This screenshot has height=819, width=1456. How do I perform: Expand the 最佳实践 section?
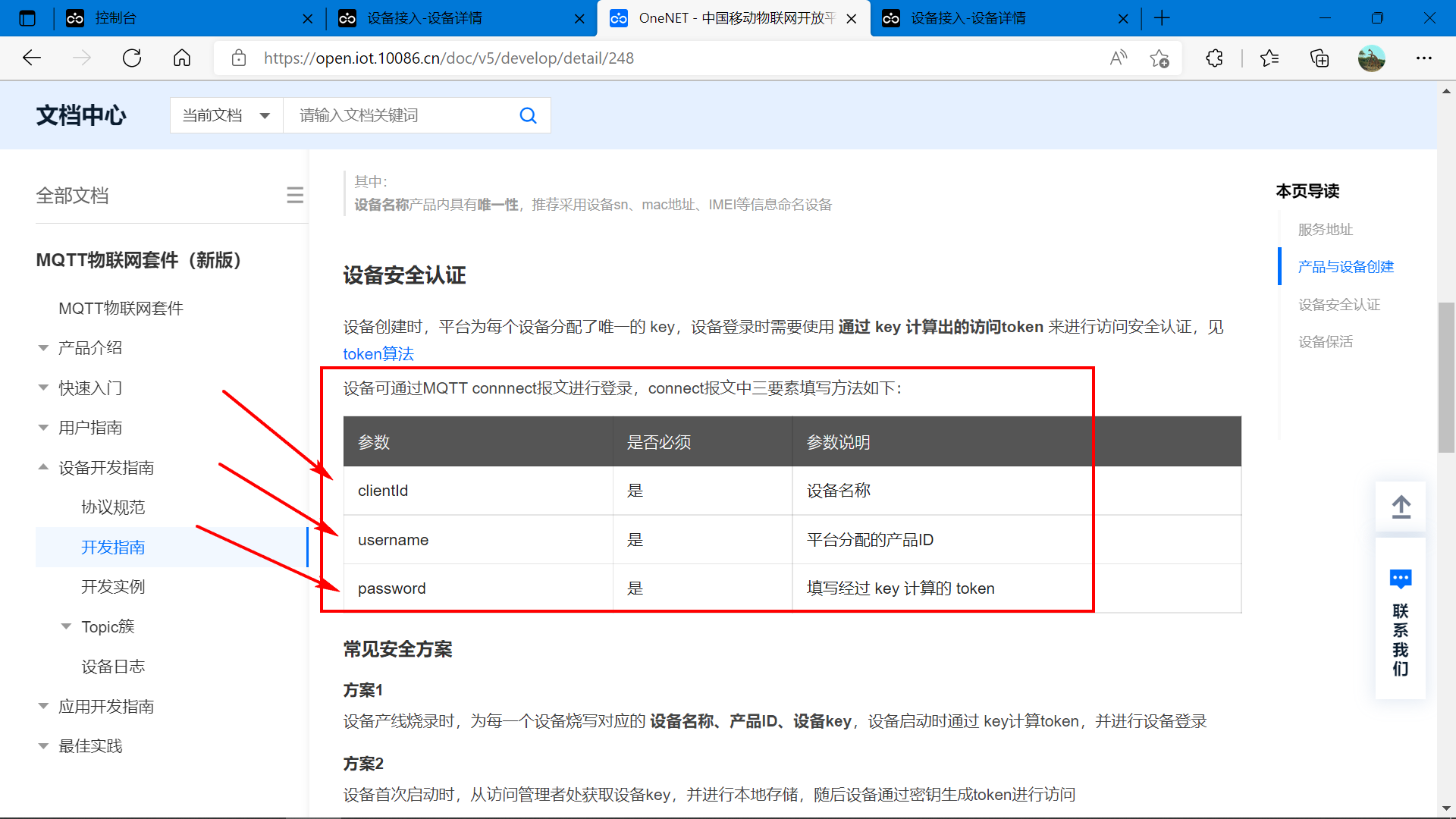pos(90,746)
